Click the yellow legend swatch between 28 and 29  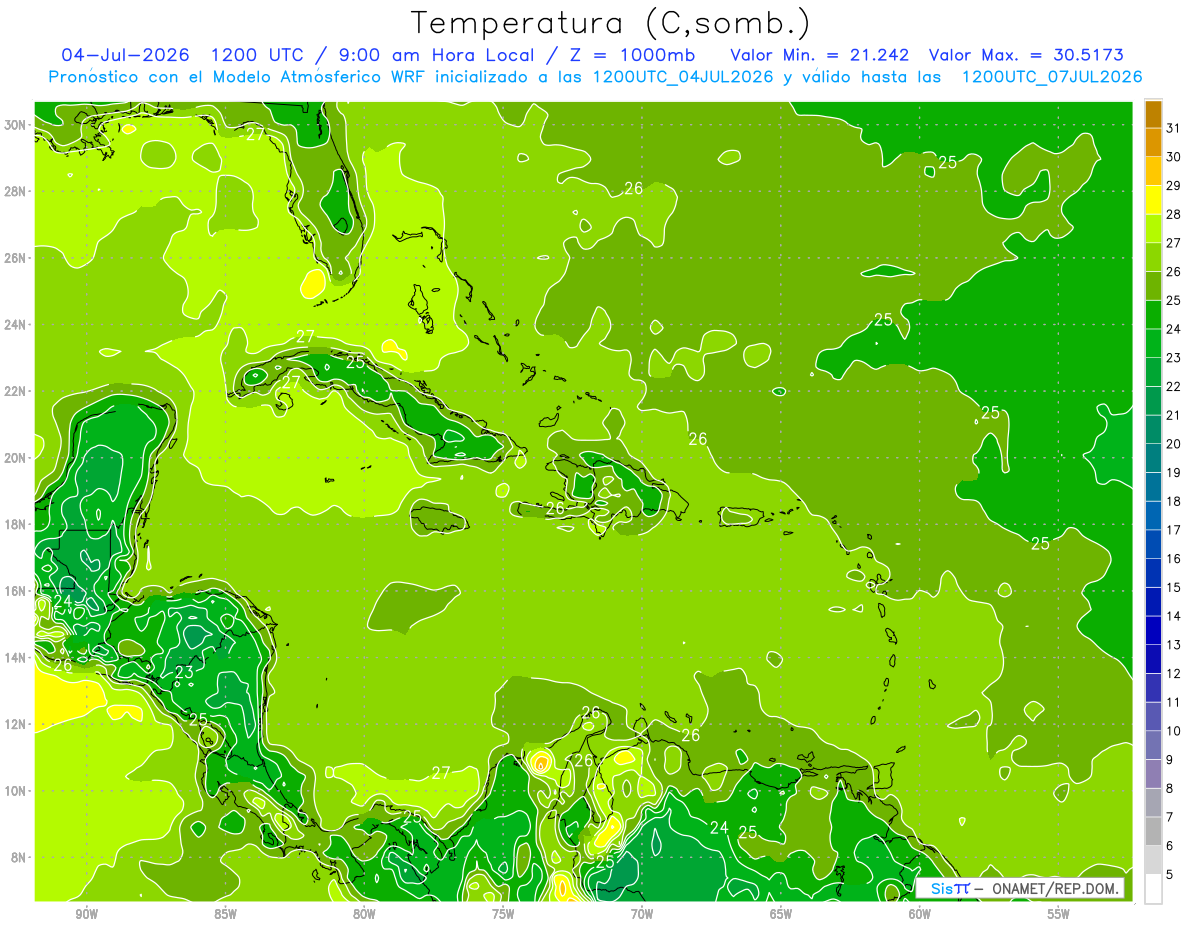1153,200
